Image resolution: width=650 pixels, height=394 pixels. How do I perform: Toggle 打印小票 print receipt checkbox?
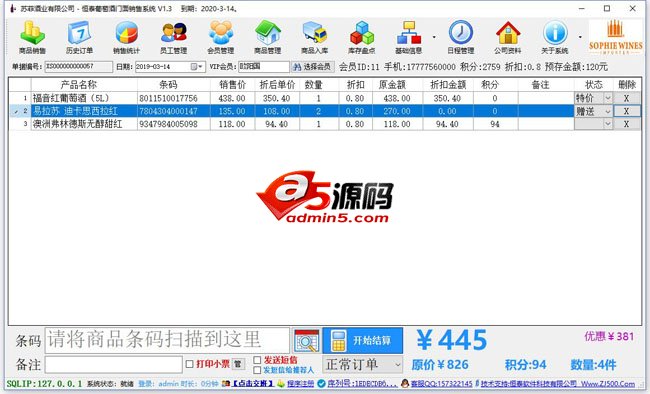click(189, 364)
